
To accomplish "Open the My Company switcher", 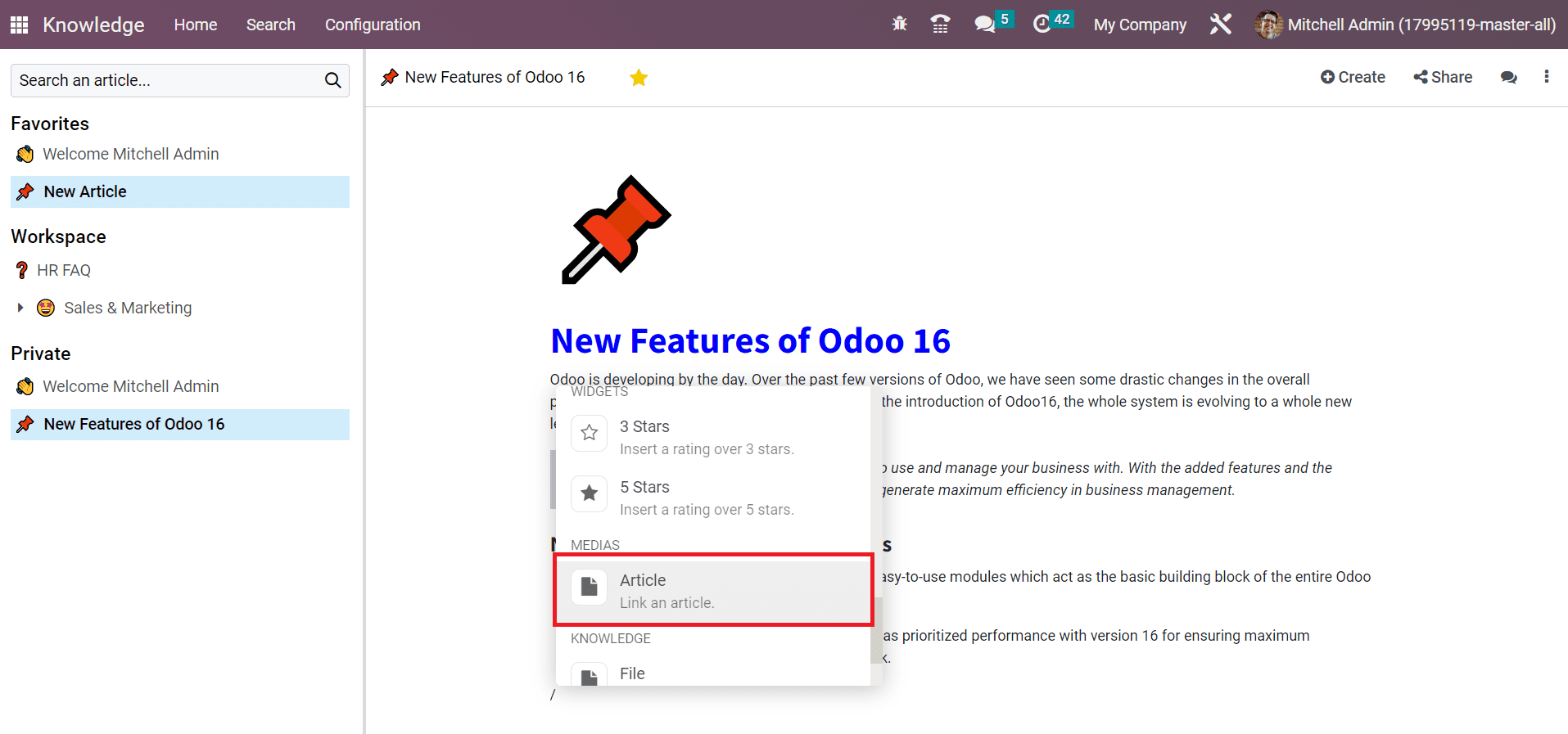I will 1140,25.
